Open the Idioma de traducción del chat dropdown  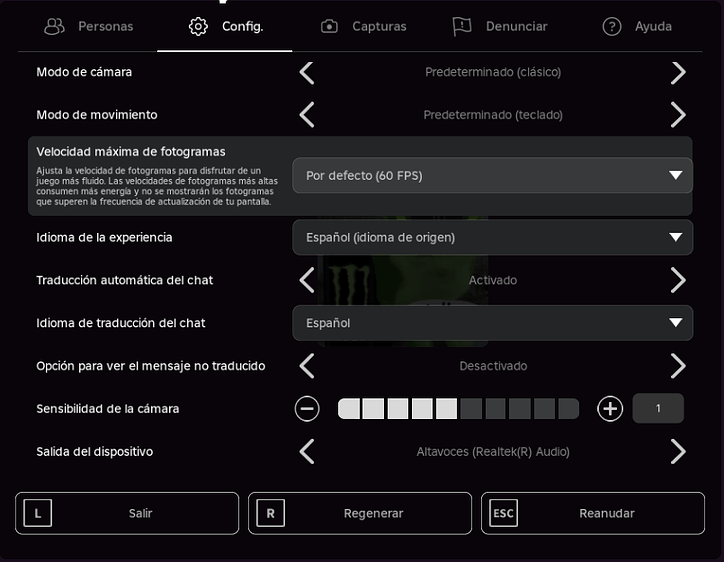[x=493, y=323]
